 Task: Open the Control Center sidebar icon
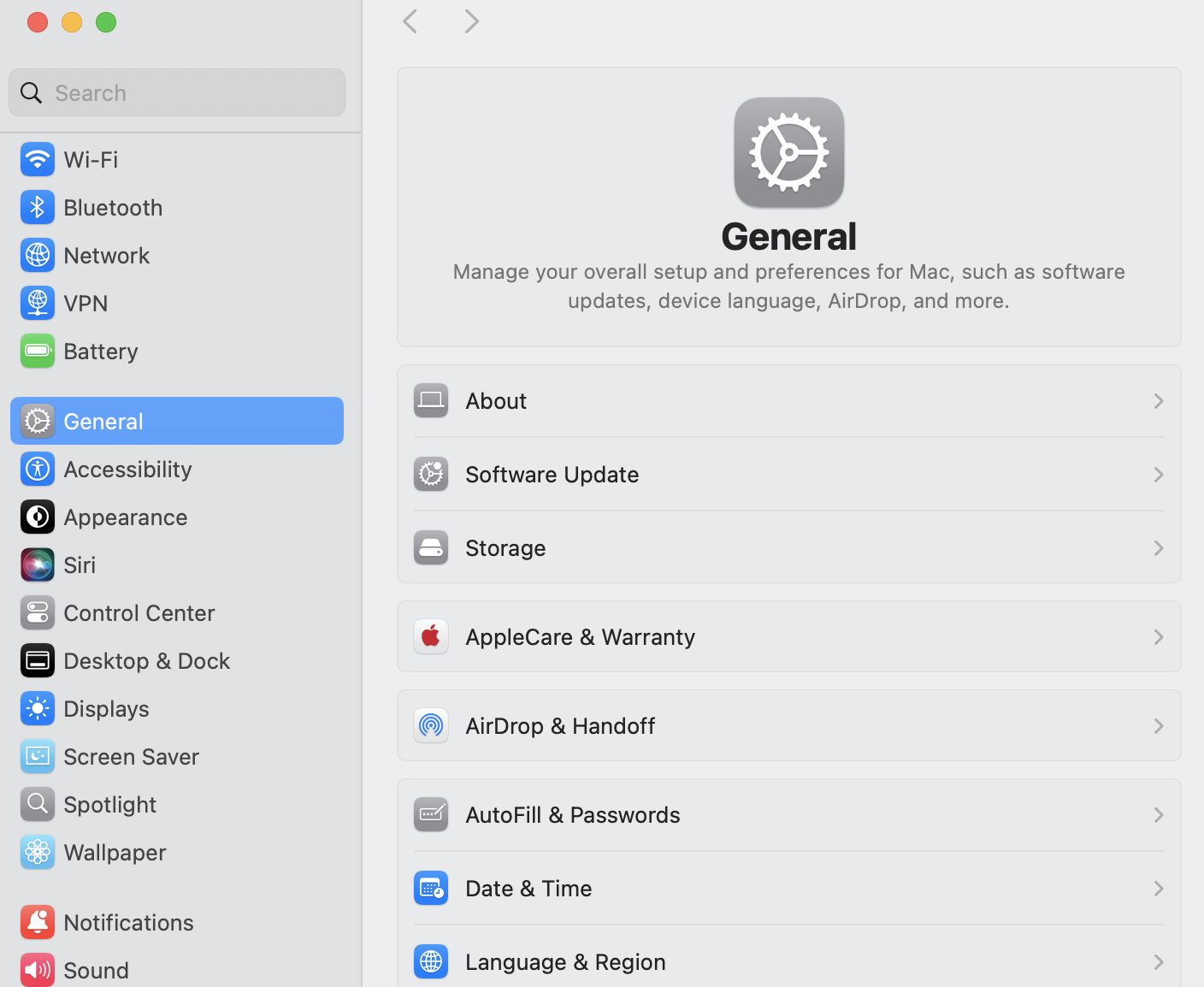coord(38,612)
